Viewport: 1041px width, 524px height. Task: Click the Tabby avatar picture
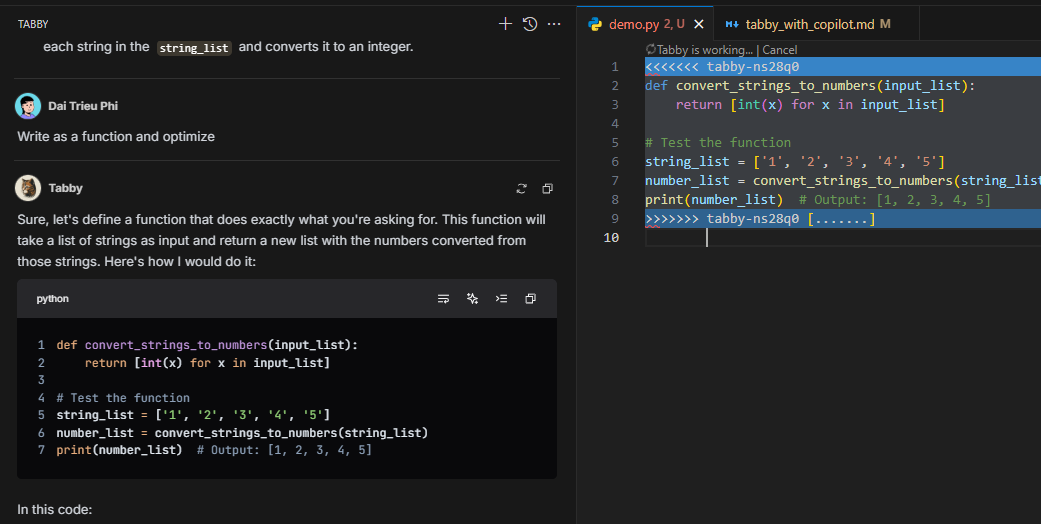28,187
